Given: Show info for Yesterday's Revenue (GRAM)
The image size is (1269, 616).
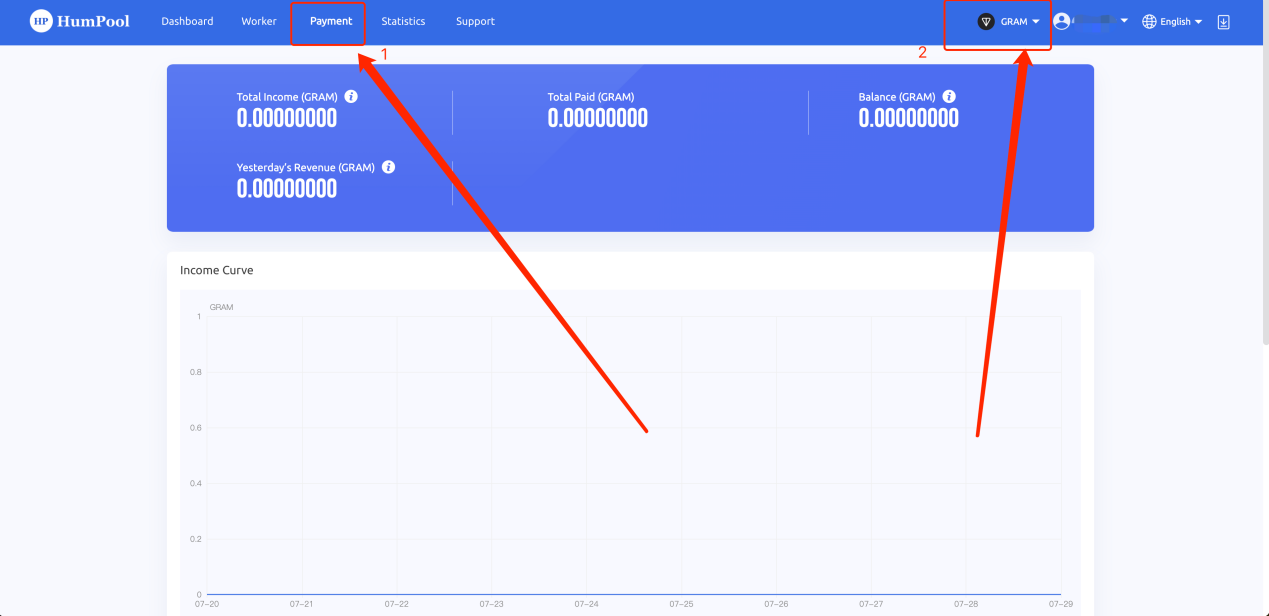Looking at the screenshot, I should pos(389,167).
